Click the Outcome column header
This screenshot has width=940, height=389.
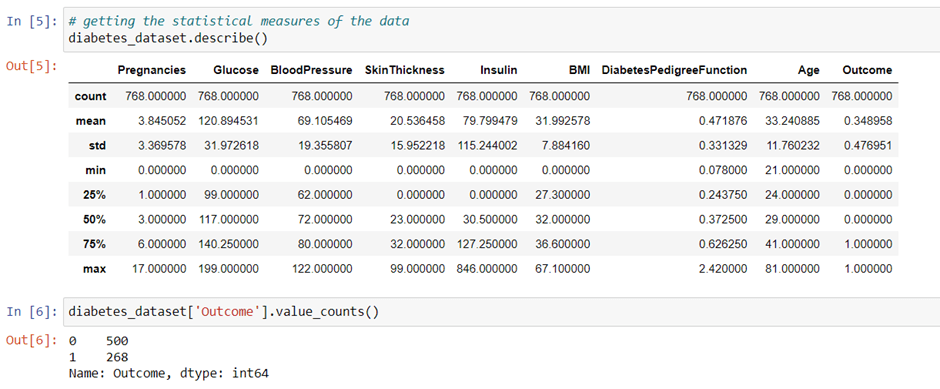pos(867,70)
